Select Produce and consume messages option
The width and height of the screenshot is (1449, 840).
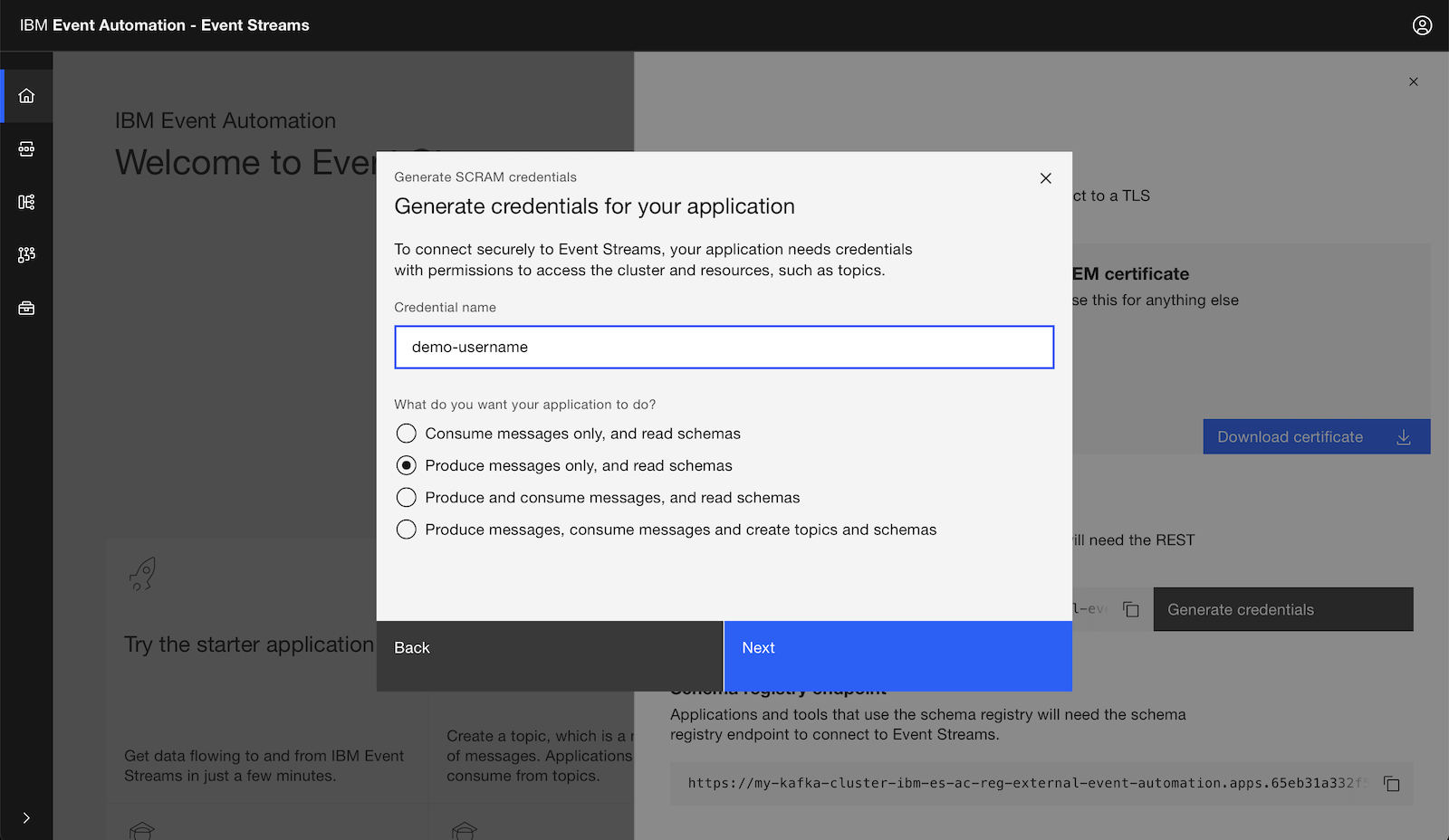pyautogui.click(x=407, y=498)
